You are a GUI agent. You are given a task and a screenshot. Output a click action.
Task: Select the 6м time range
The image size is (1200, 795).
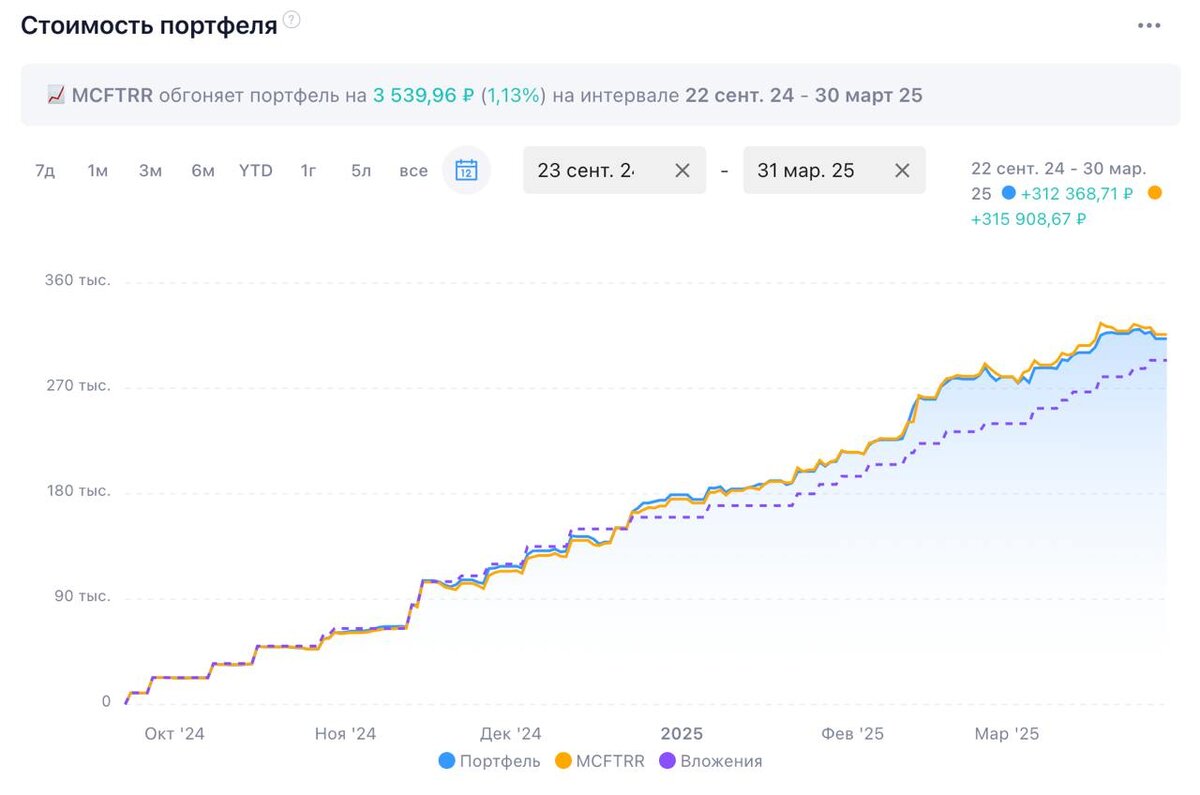203,170
